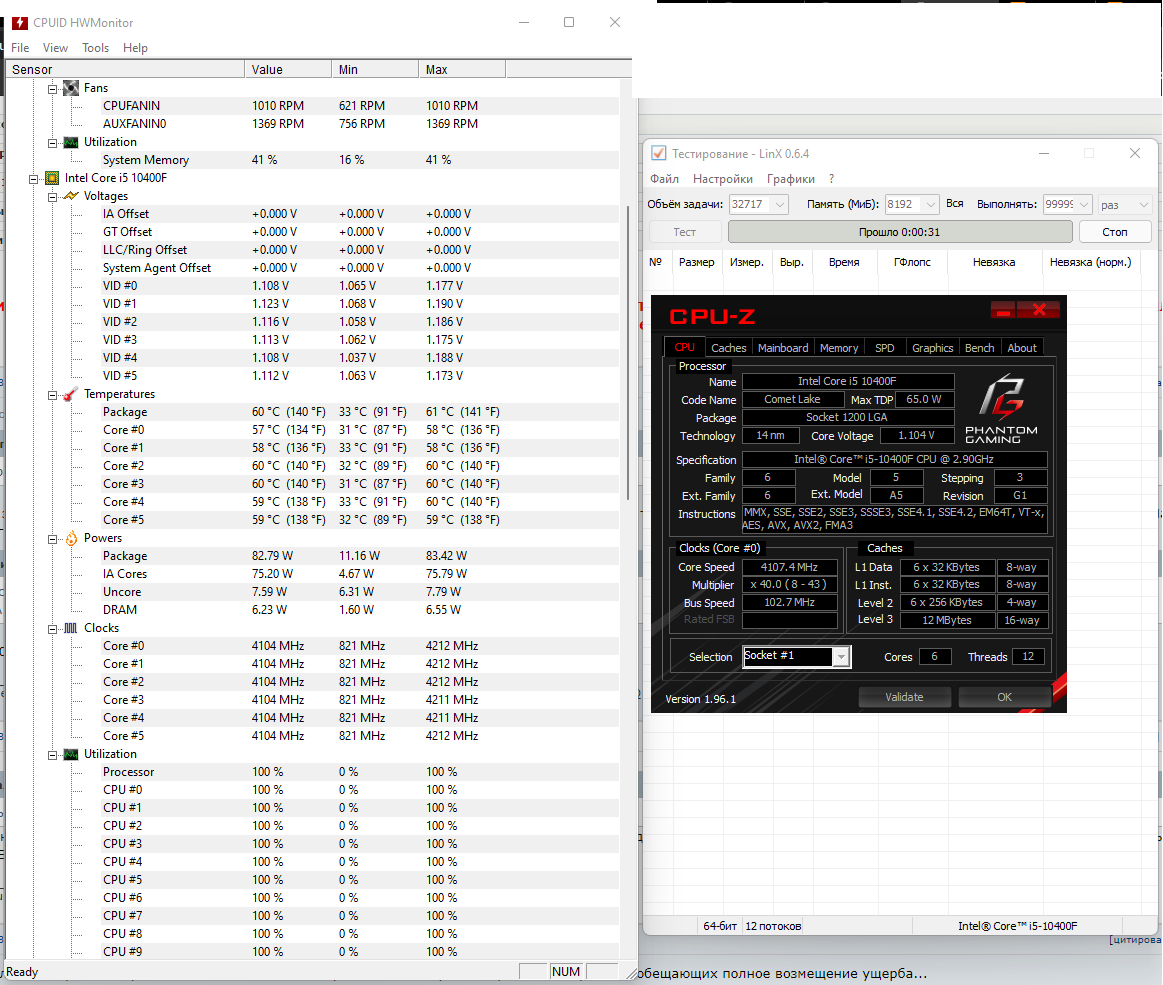Open HWMonitor File menu
The width and height of the screenshot is (1163, 985).
(20, 47)
